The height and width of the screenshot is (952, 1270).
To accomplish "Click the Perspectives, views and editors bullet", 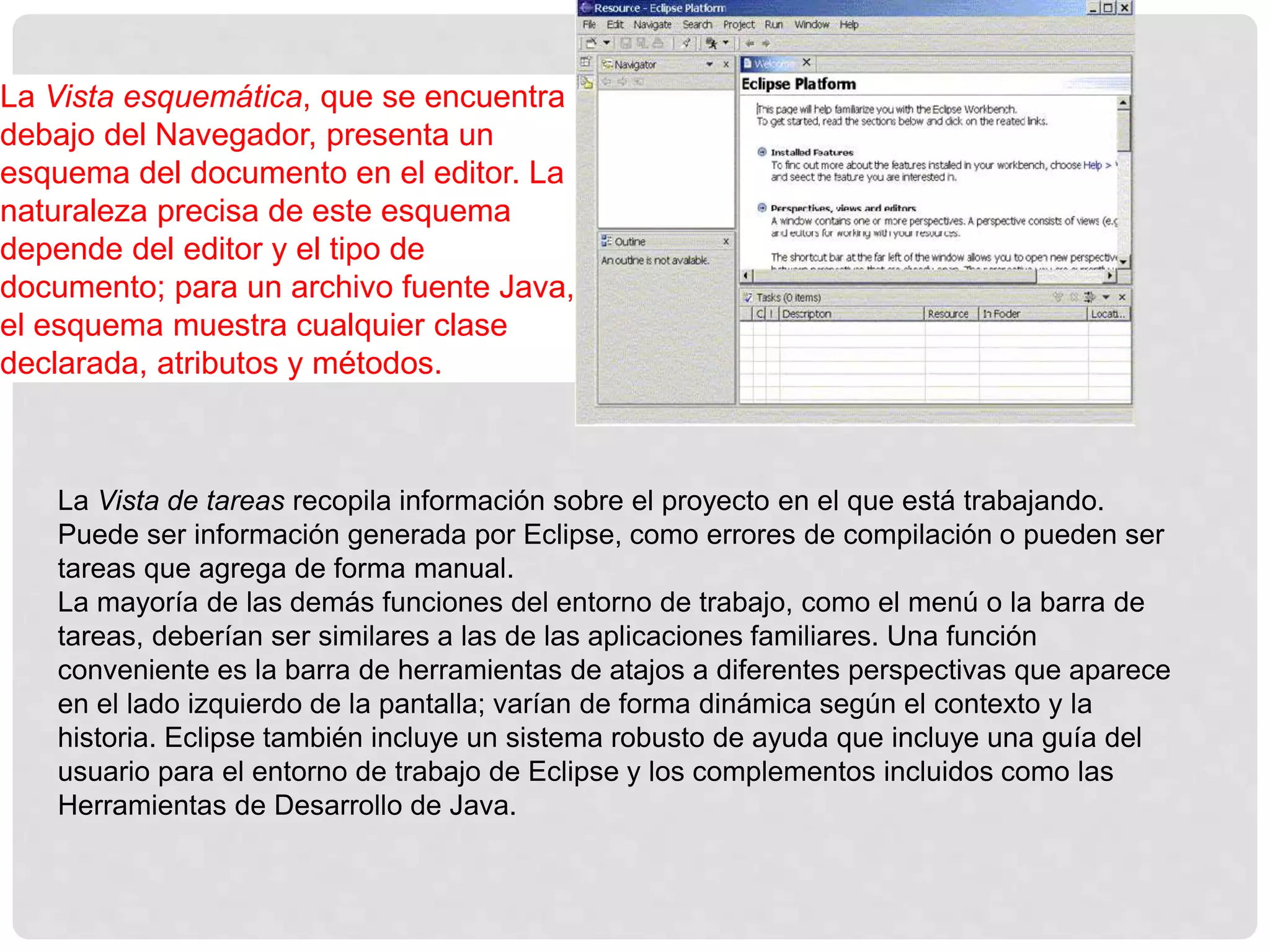I will click(762, 208).
